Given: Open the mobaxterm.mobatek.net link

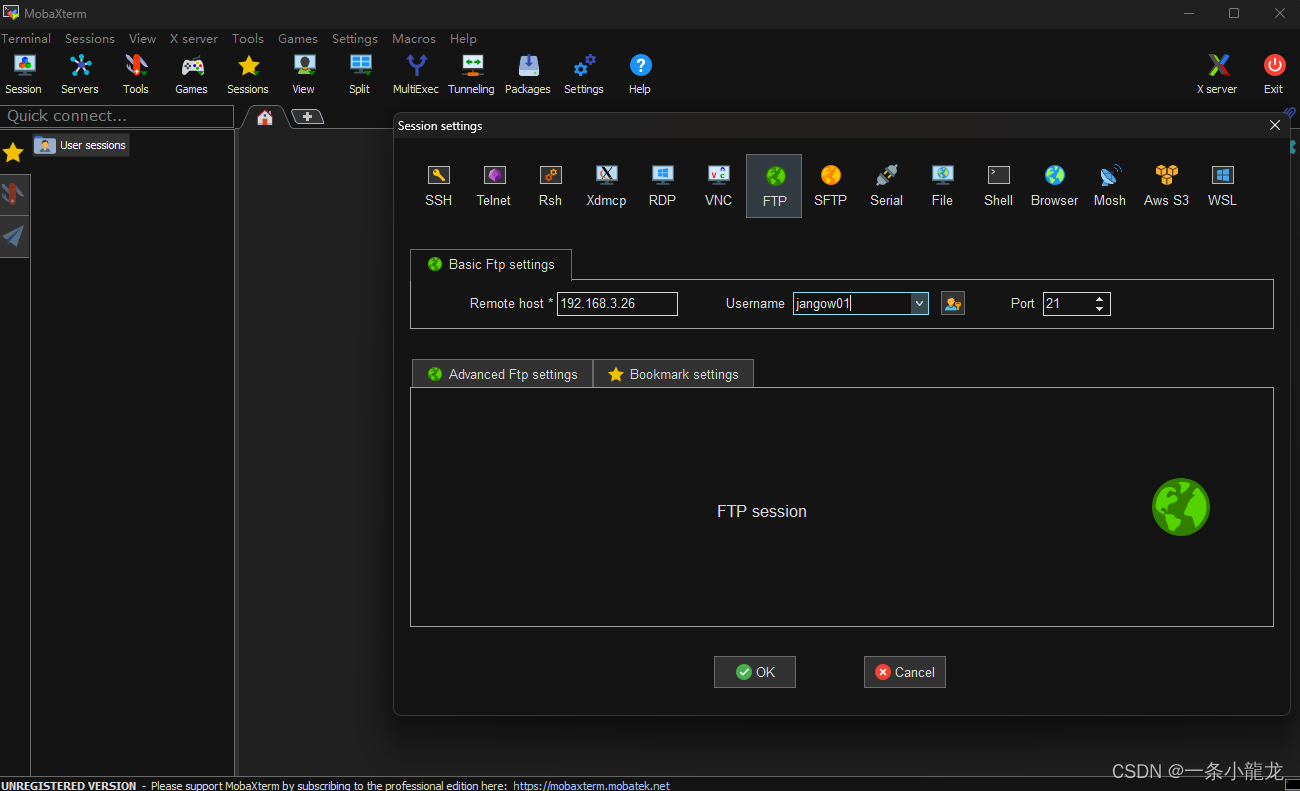Looking at the screenshot, I should click(591, 785).
